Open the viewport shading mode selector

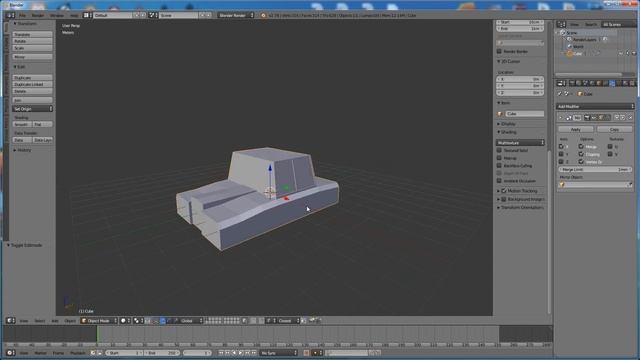(125, 321)
